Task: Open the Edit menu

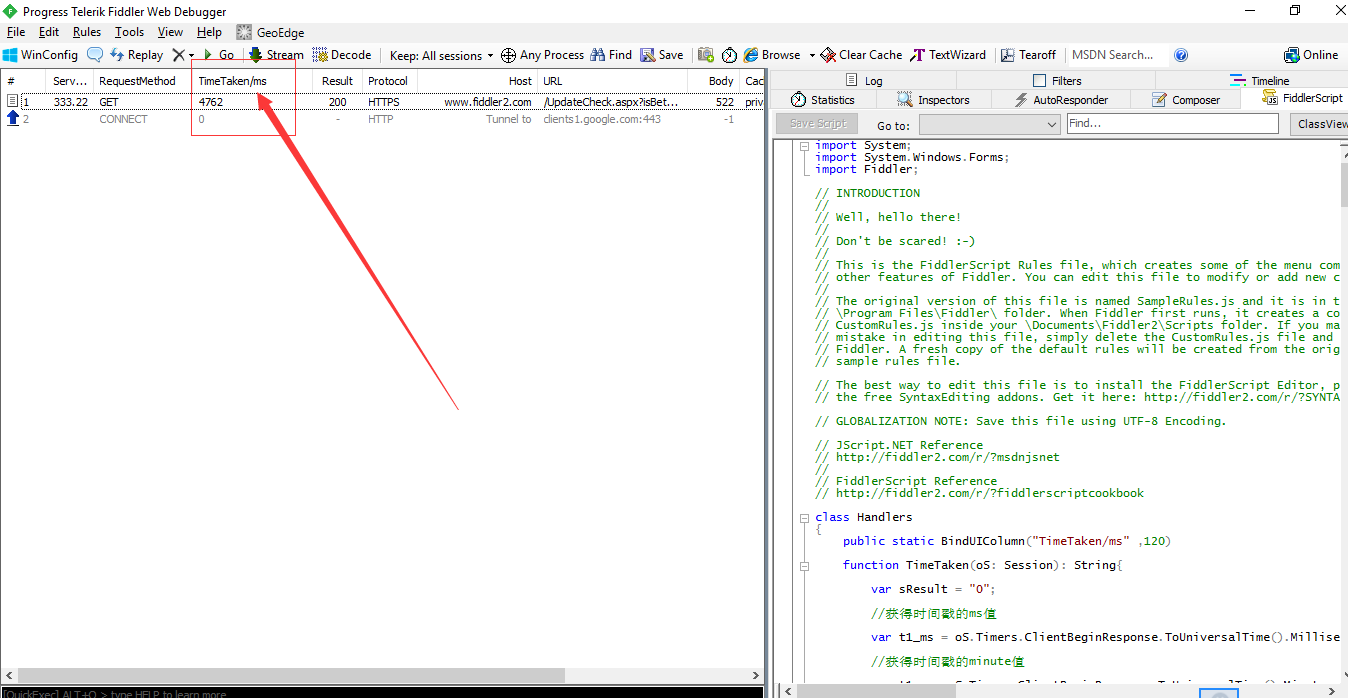Action: click(x=49, y=32)
